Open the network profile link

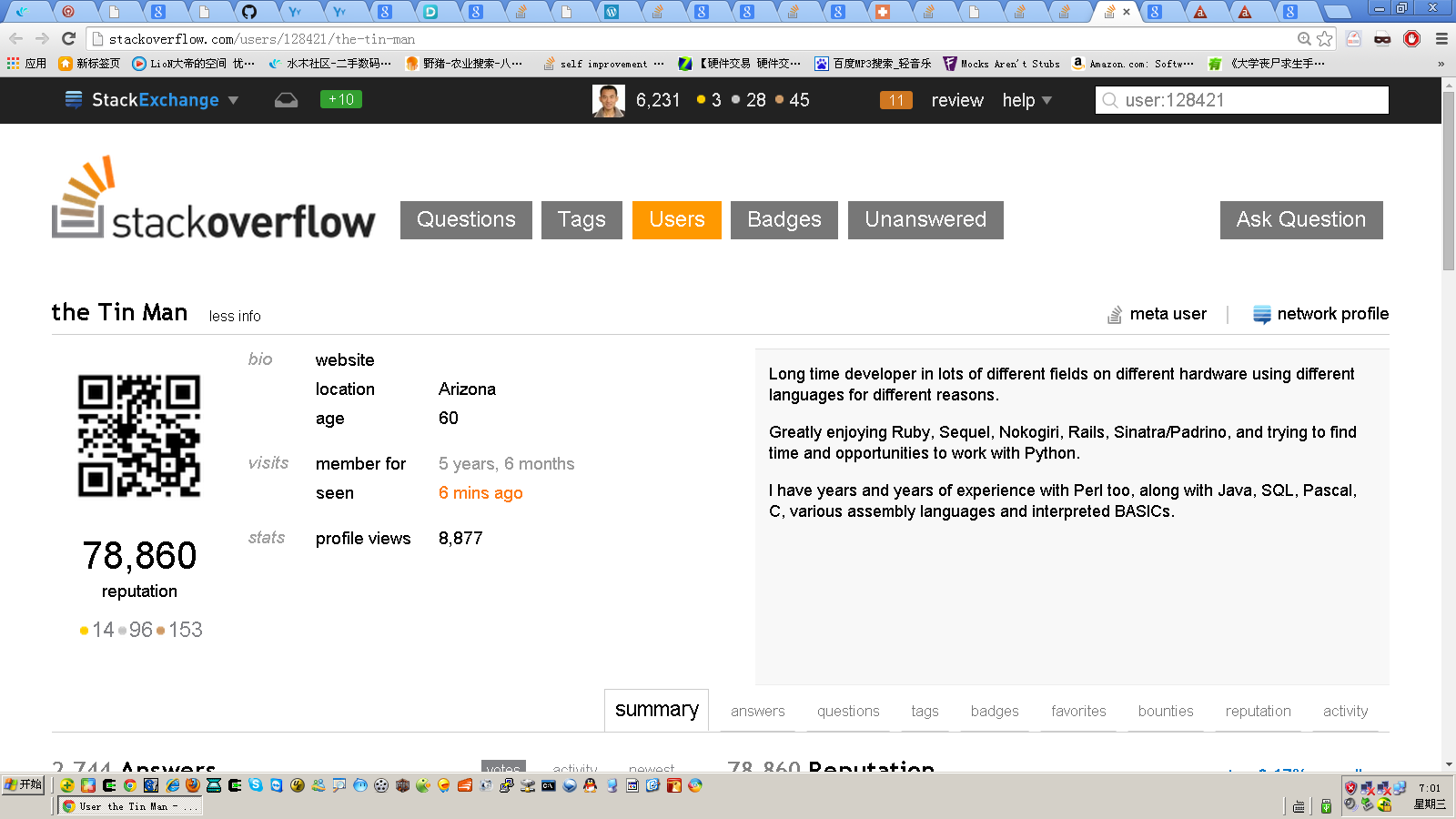pos(1321,314)
